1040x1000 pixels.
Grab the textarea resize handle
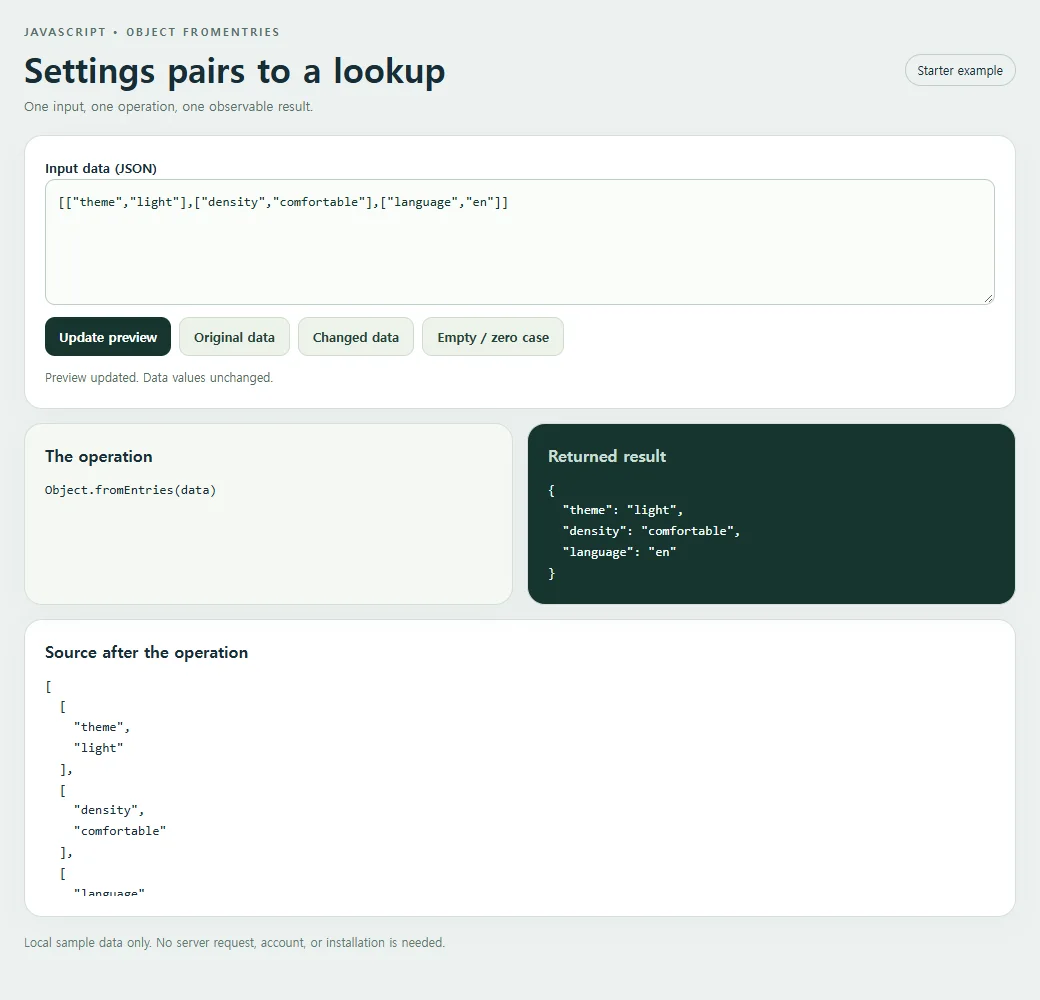pyautogui.click(x=988, y=298)
